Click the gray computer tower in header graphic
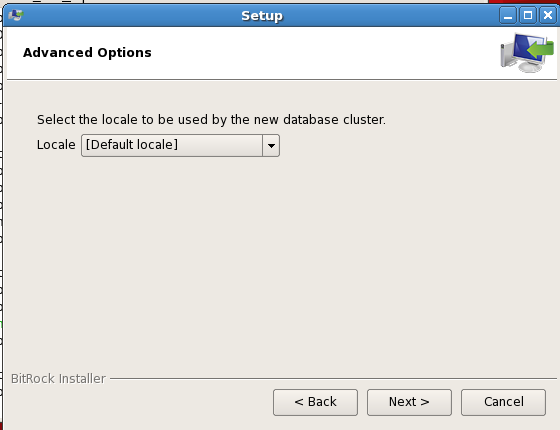The image size is (560, 430). 507,55
